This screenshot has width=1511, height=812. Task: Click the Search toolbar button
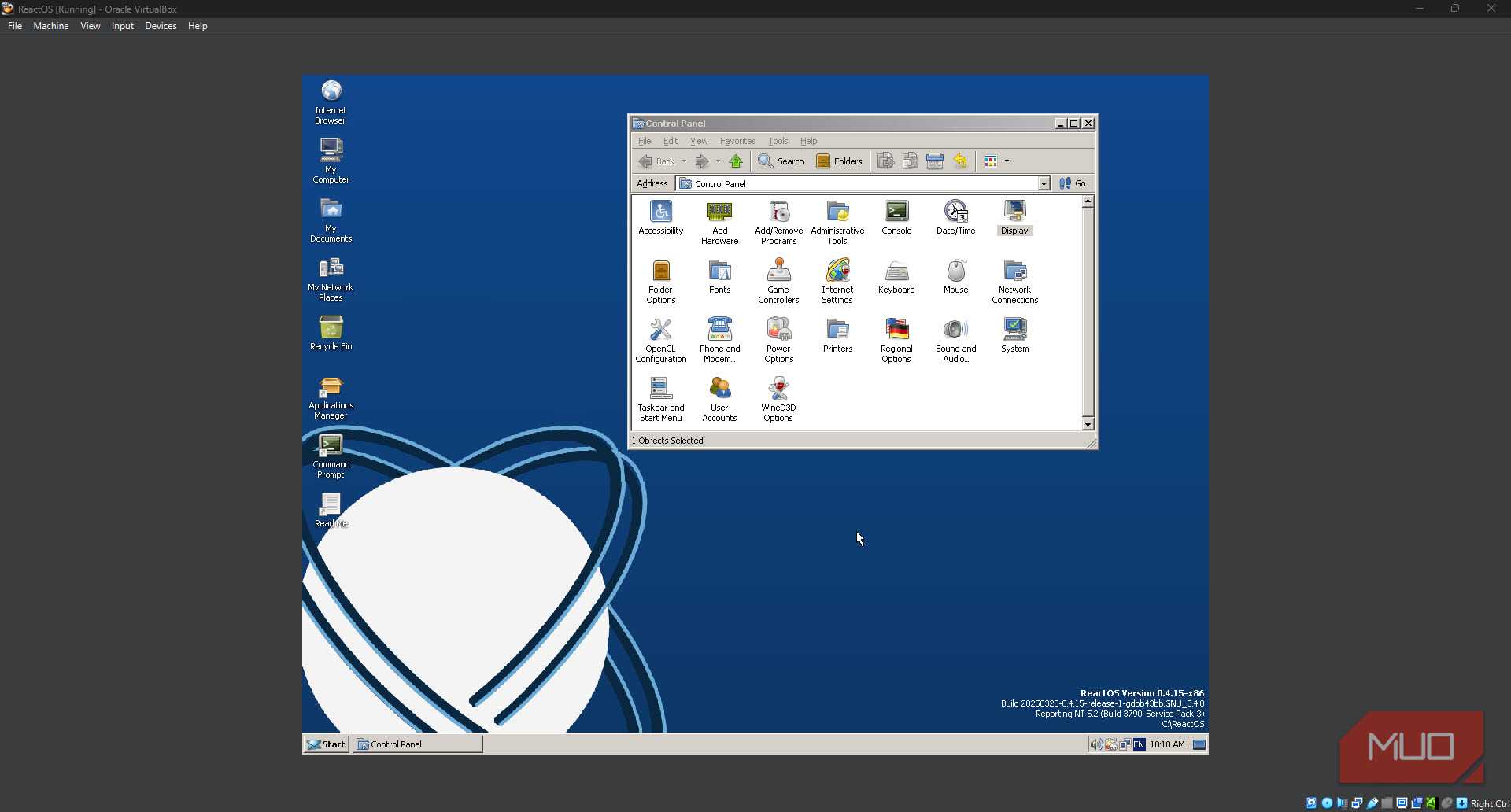pyautogui.click(x=781, y=161)
